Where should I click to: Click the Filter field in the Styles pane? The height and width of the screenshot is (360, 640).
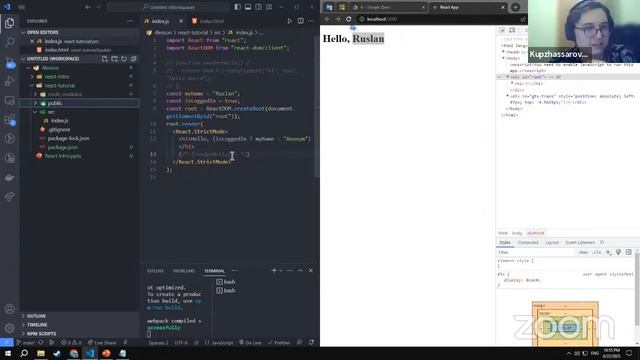[x=535, y=252]
